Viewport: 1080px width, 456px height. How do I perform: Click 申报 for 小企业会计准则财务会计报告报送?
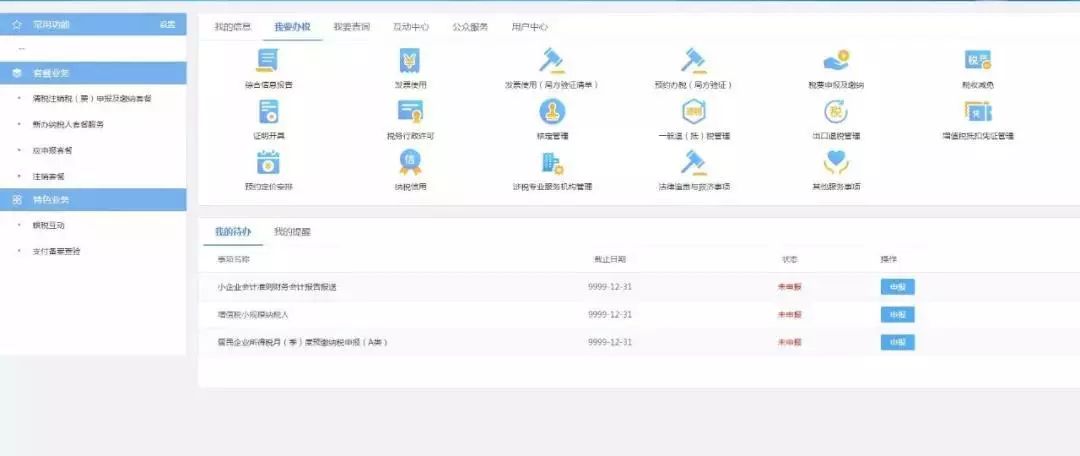(897, 287)
